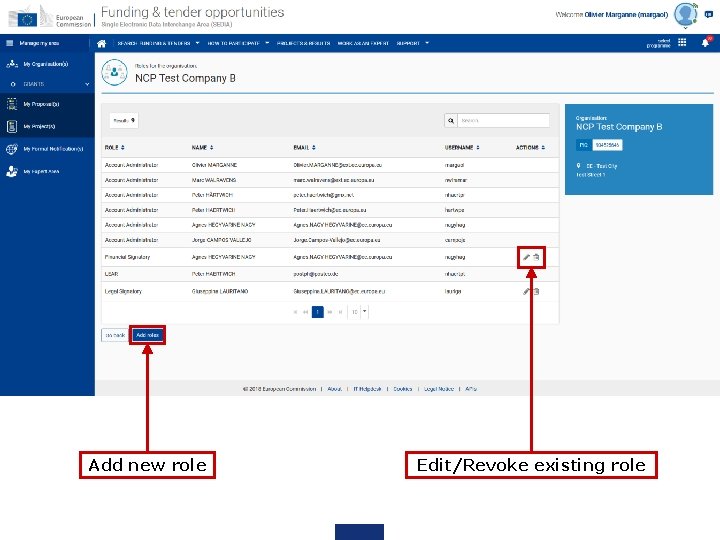Click the Results count badge above the table
This screenshot has height=540, width=720.
point(124,121)
